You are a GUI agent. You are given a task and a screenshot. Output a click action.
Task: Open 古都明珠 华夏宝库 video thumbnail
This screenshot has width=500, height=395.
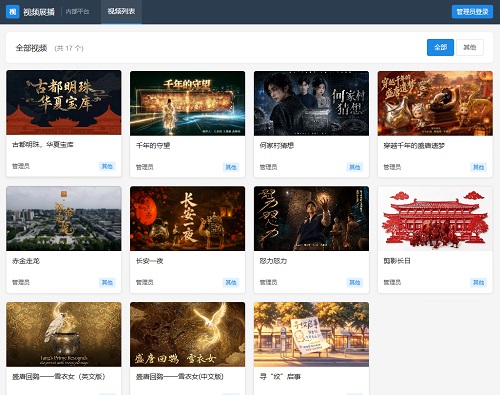(64, 102)
